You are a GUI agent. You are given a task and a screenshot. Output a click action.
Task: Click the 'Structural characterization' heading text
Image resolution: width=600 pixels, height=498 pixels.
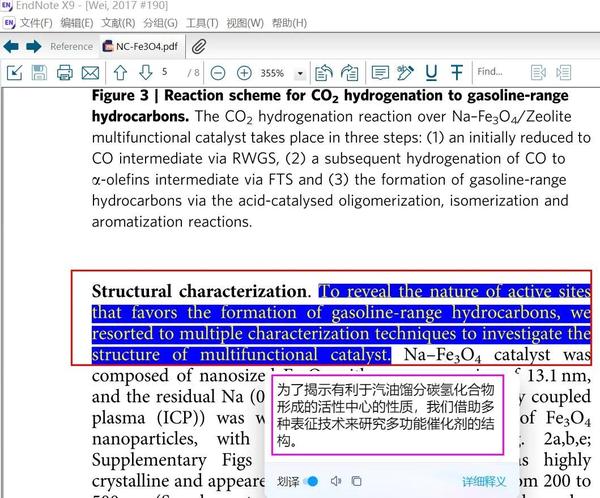[199, 292]
